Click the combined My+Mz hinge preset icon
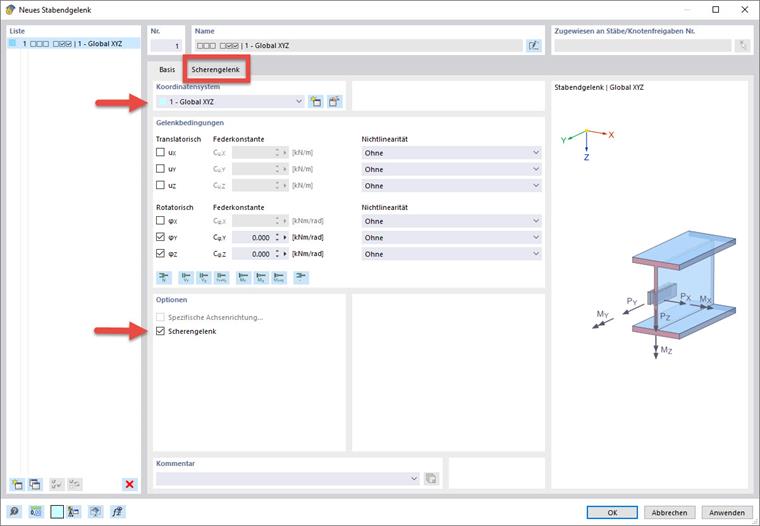The image size is (760, 526). click(x=279, y=278)
